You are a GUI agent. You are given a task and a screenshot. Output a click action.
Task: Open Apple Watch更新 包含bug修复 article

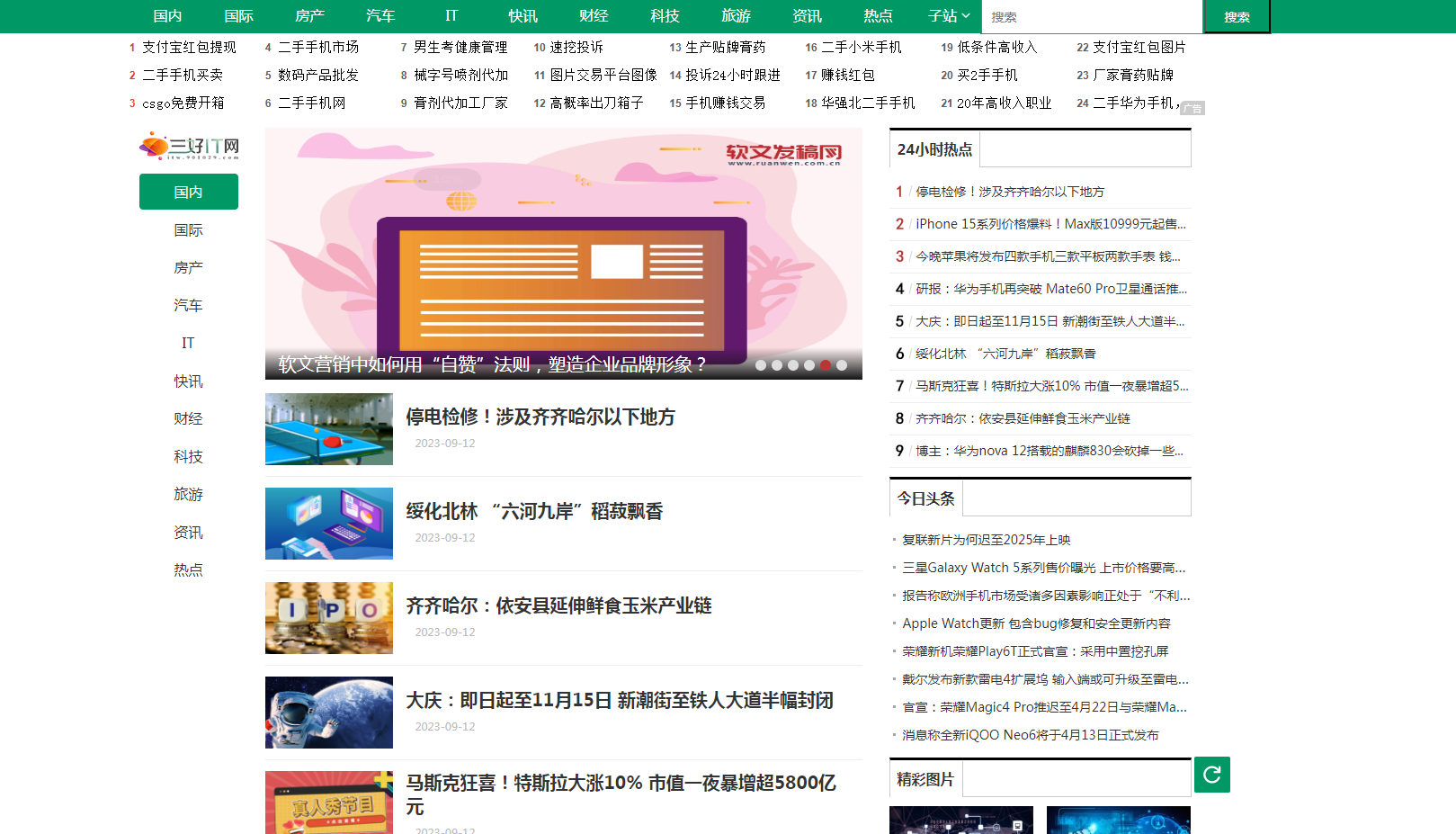[x=1036, y=623]
